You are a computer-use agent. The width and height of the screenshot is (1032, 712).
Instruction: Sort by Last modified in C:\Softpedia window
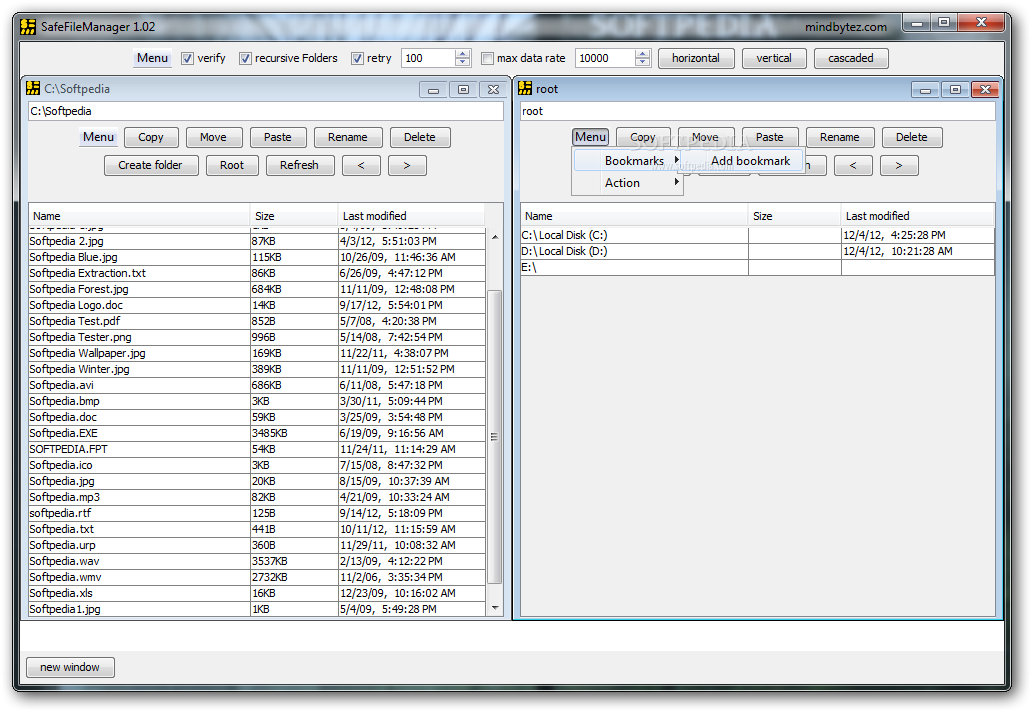click(411, 216)
